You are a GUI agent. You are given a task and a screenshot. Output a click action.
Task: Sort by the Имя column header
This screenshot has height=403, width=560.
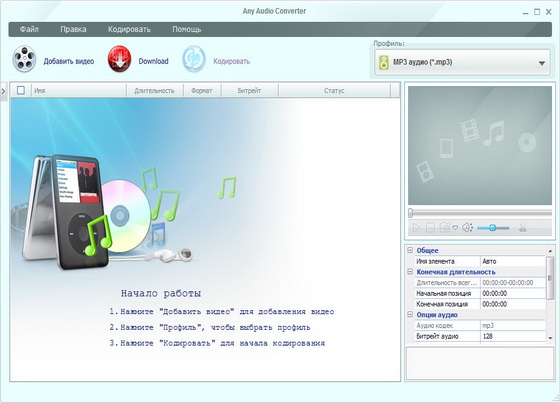[x=79, y=91]
